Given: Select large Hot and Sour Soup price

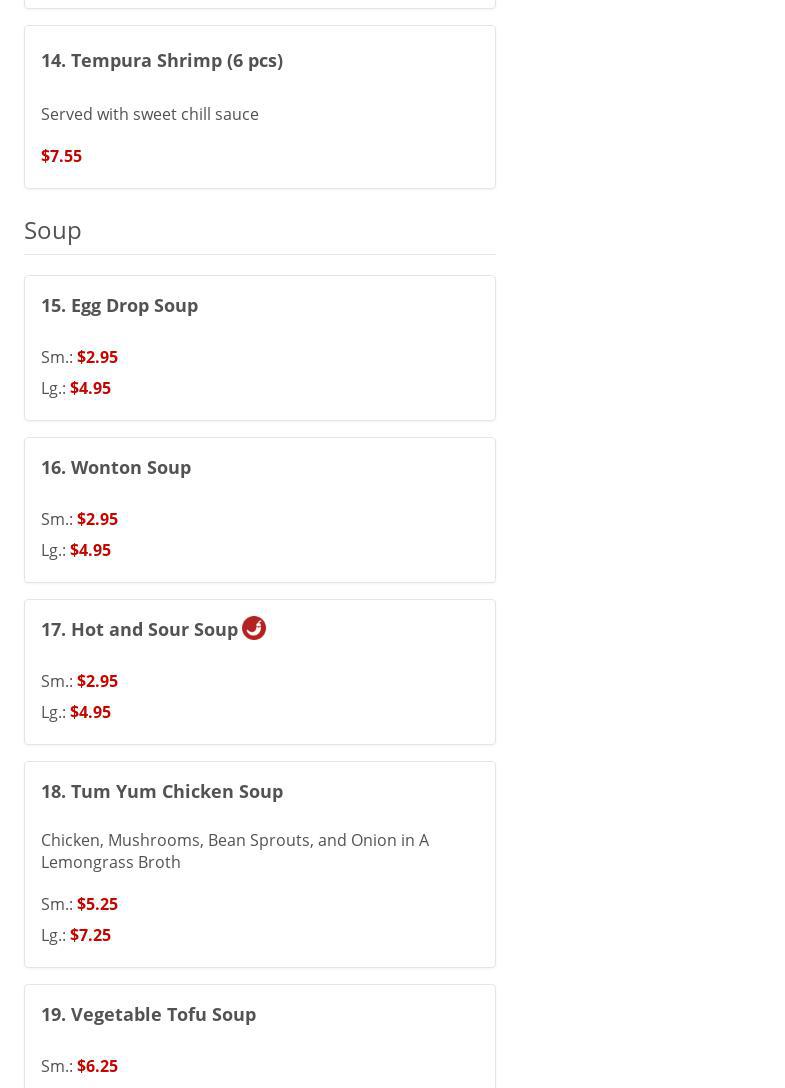Looking at the screenshot, I should click(x=90, y=712).
